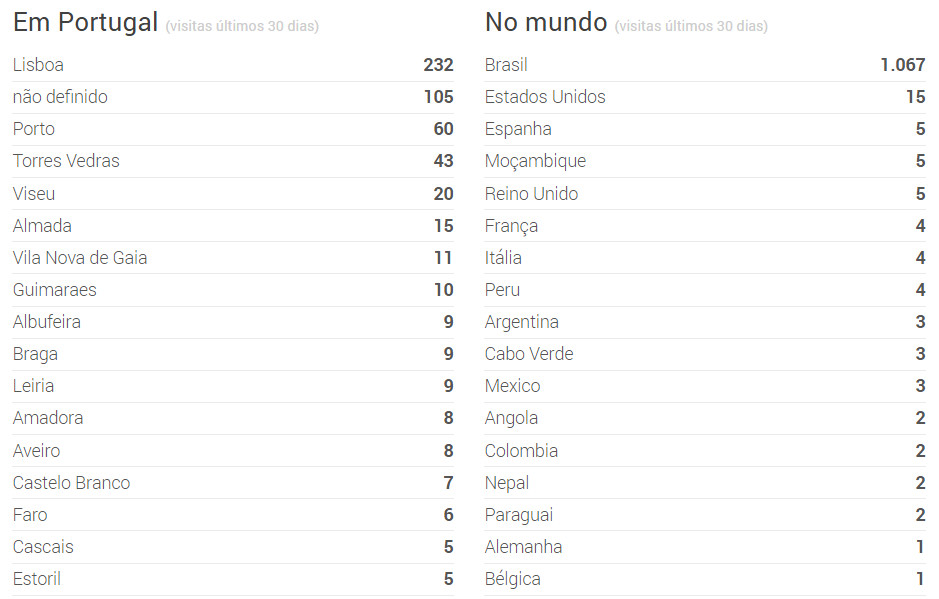This screenshot has width=939, height=599.
Task: Select the Vila Nova de Gaia row
Action: tap(233, 258)
